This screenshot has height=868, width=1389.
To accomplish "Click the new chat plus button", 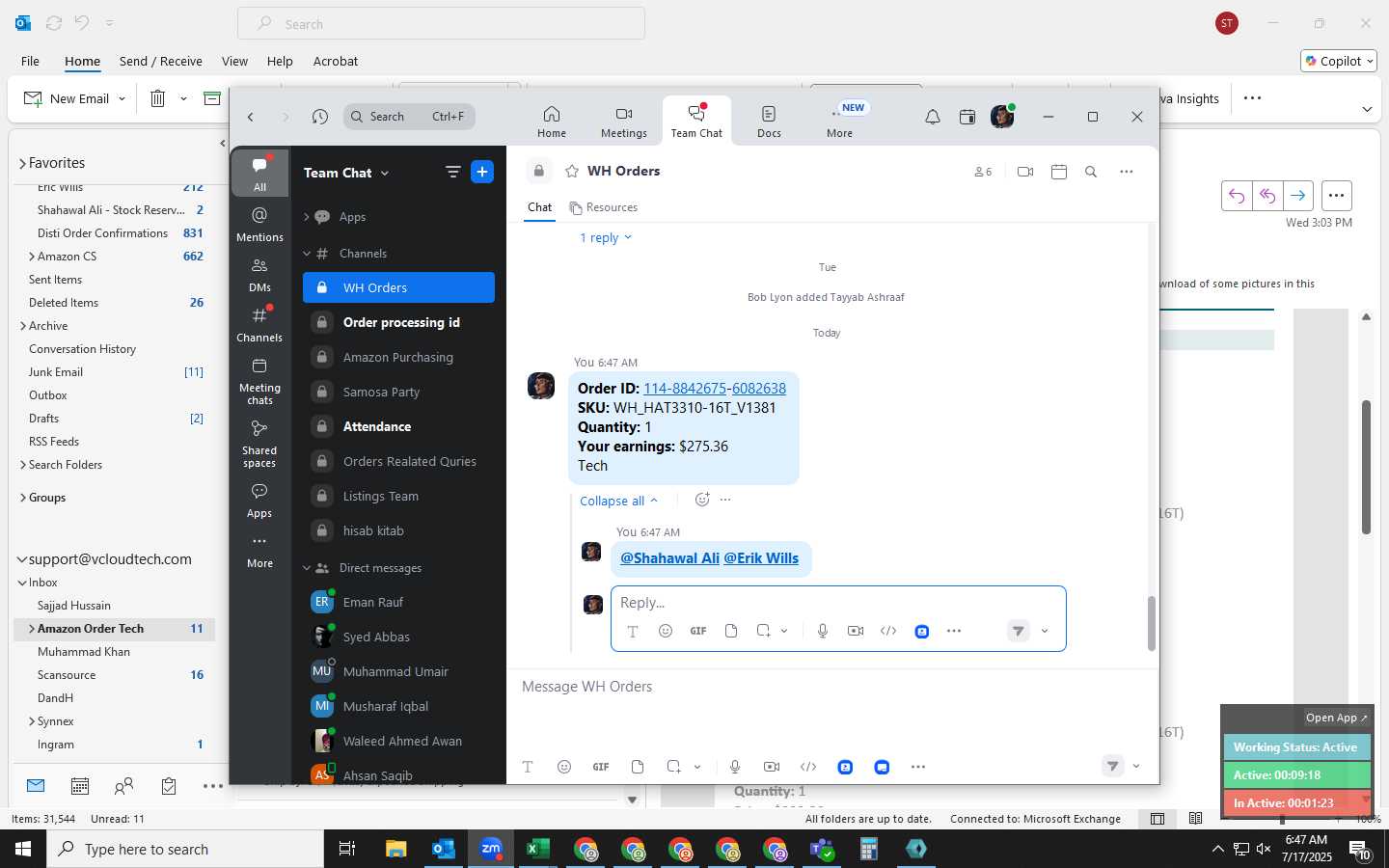I will (x=482, y=172).
